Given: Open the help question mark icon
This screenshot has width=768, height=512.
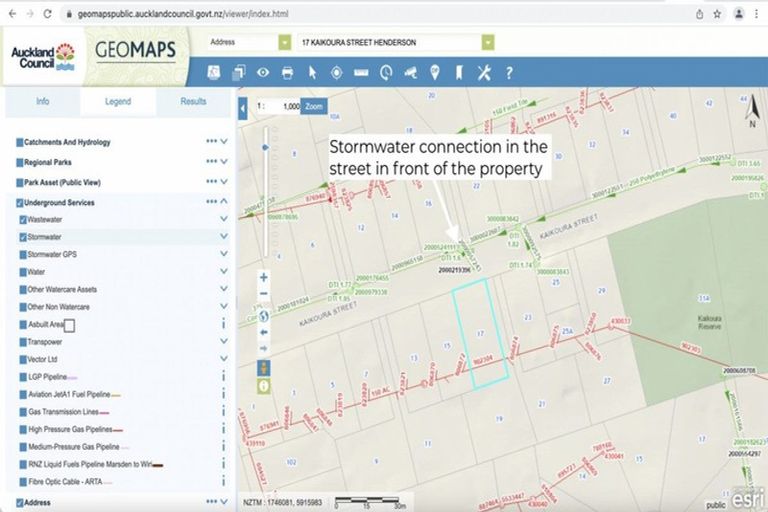Looking at the screenshot, I should 509,72.
